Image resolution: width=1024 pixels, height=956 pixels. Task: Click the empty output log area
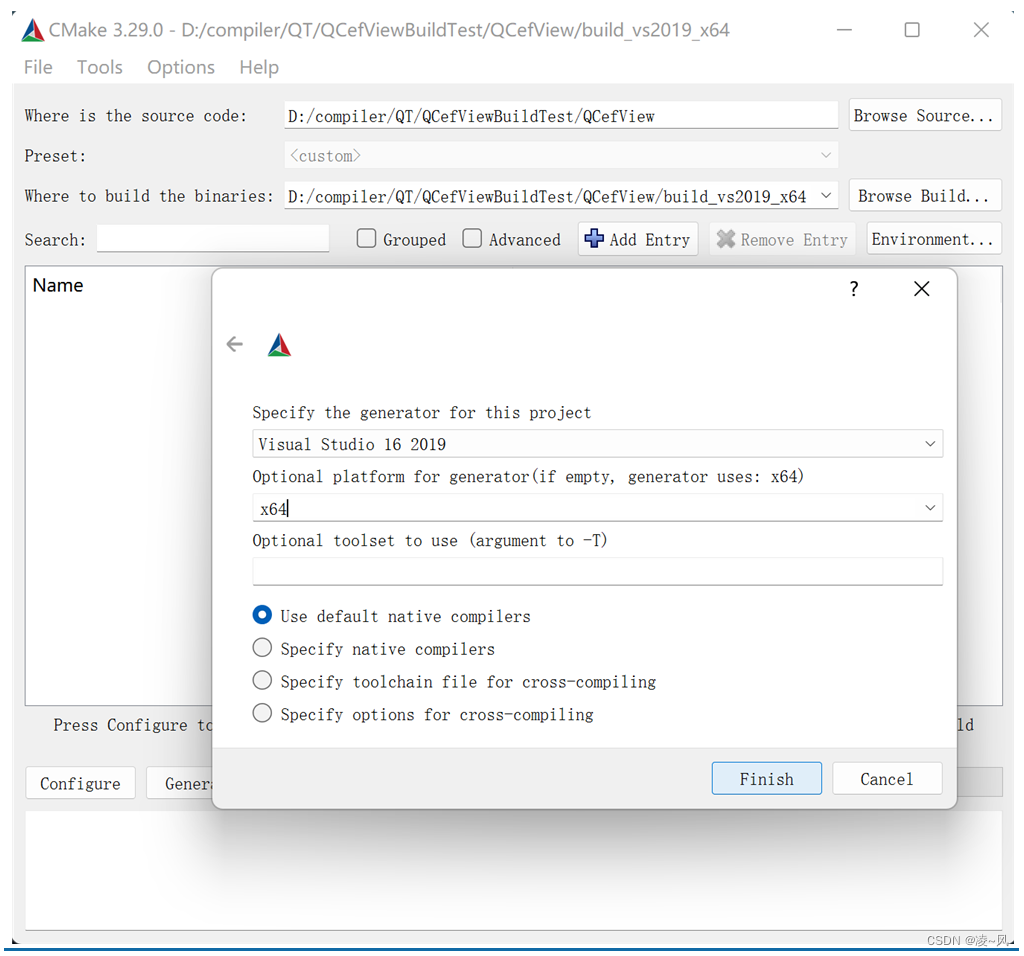(x=513, y=870)
